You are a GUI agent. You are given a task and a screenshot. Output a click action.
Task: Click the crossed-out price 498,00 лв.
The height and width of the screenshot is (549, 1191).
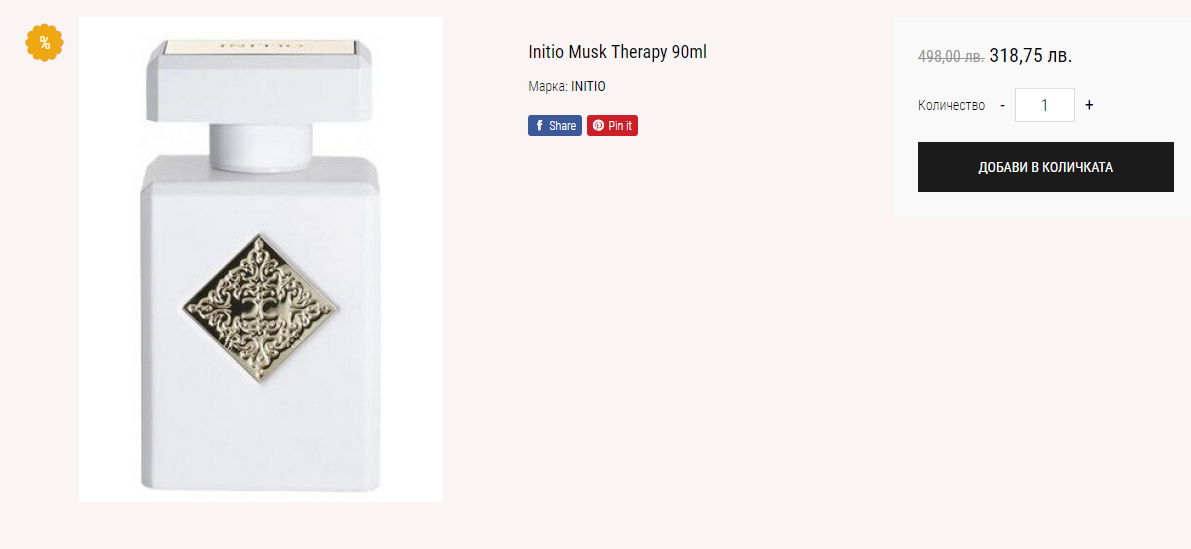pyautogui.click(x=951, y=56)
